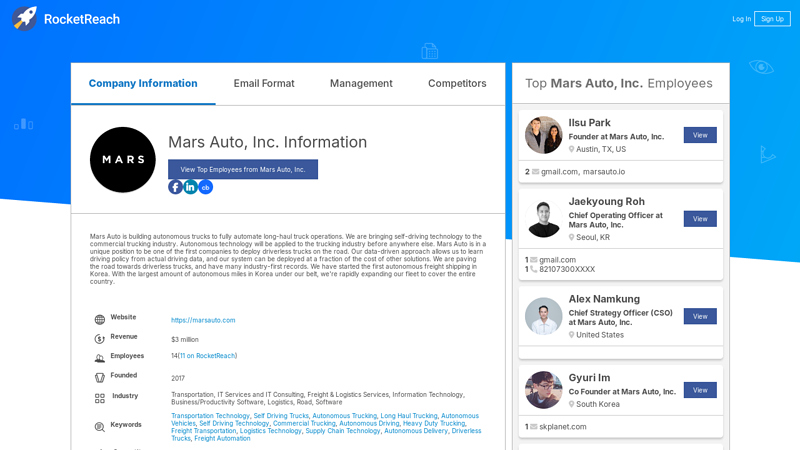Click the dollar icon beside Revenue

pyautogui.click(x=99, y=339)
